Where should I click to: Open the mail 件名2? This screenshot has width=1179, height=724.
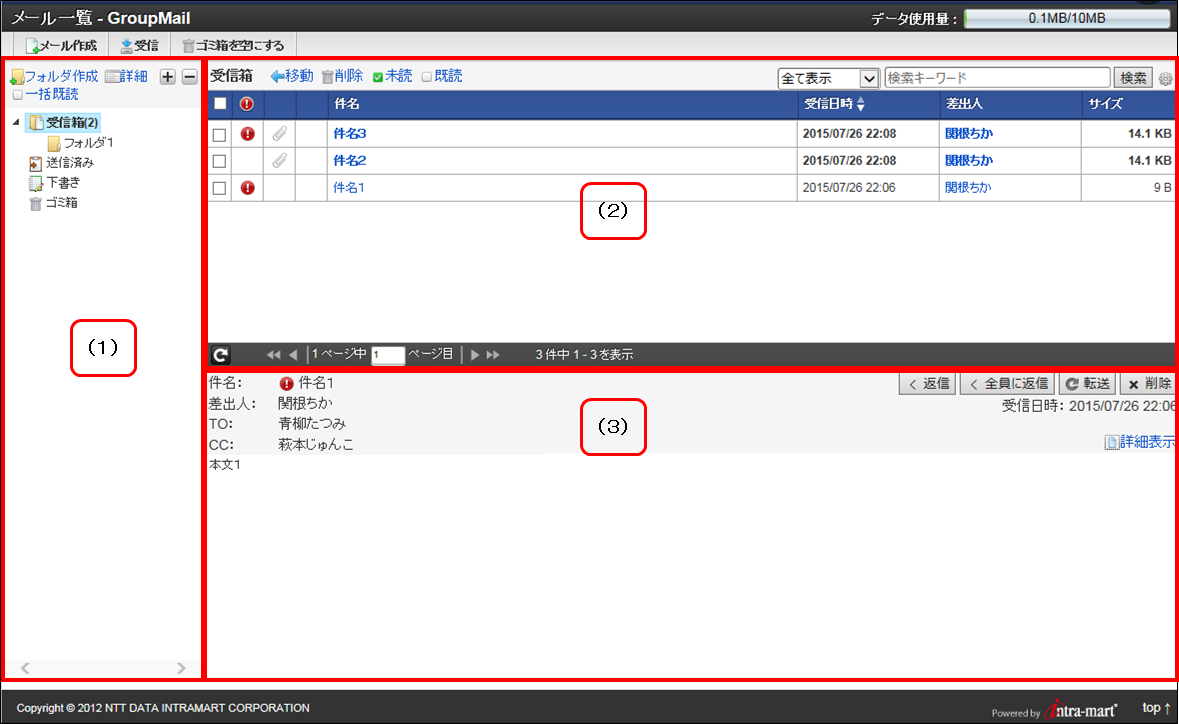coord(350,160)
